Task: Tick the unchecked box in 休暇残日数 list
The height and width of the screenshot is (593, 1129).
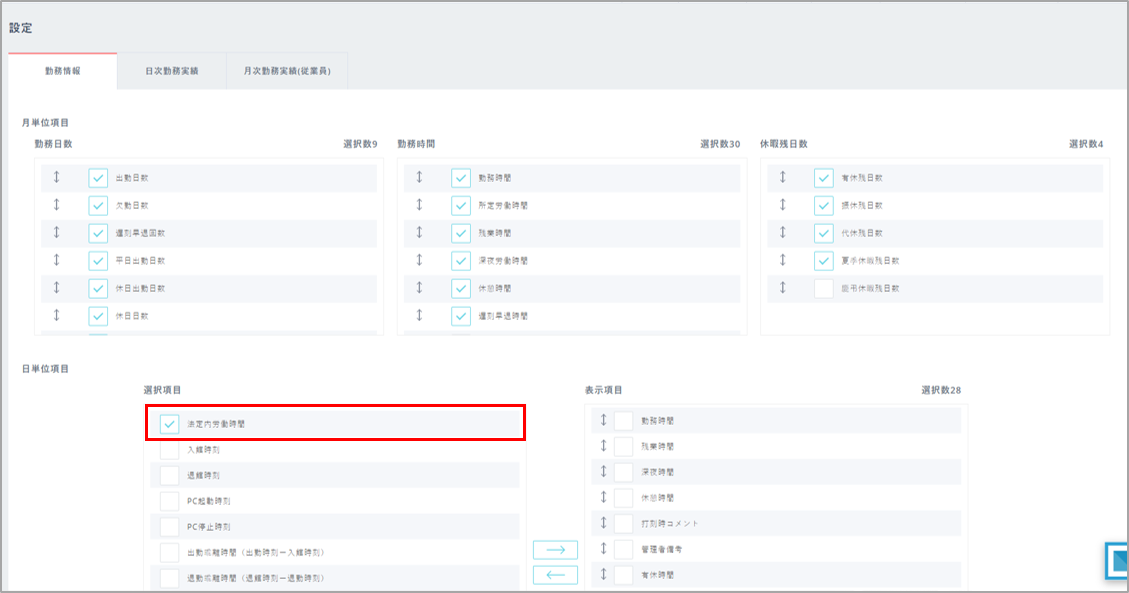Action: (824, 288)
